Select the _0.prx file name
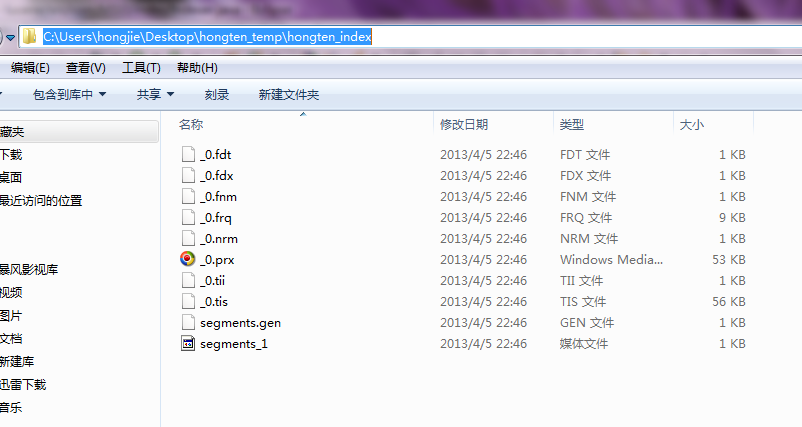 click(217, 260)
